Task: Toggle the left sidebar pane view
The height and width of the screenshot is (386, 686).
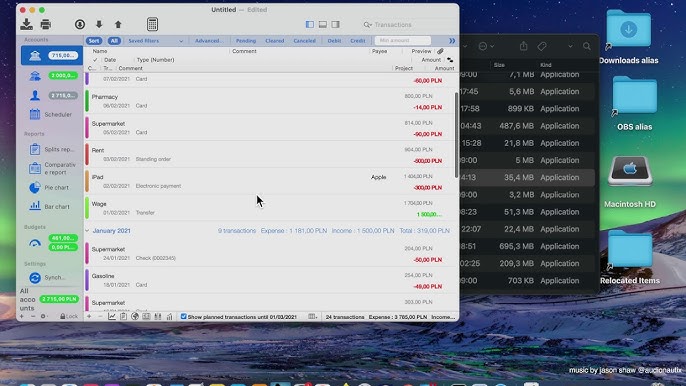Action: (x=310, y=25)
